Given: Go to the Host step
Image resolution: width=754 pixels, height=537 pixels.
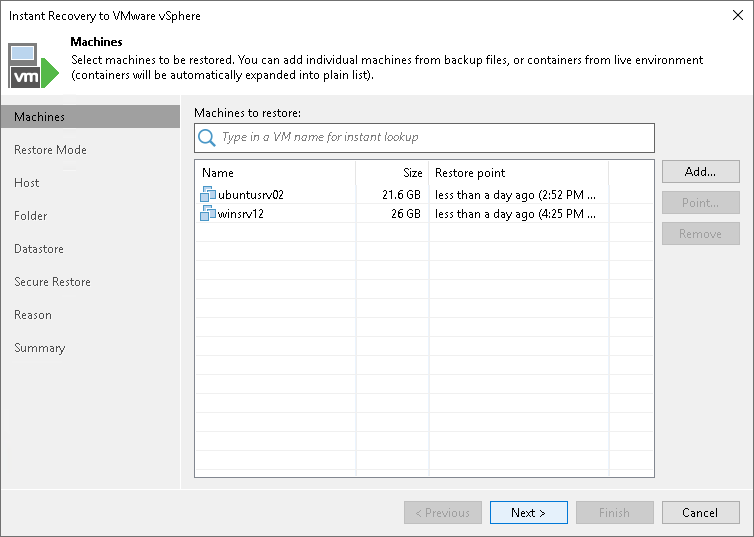Looking at the screenshot, I should click(x=26, y=183).
